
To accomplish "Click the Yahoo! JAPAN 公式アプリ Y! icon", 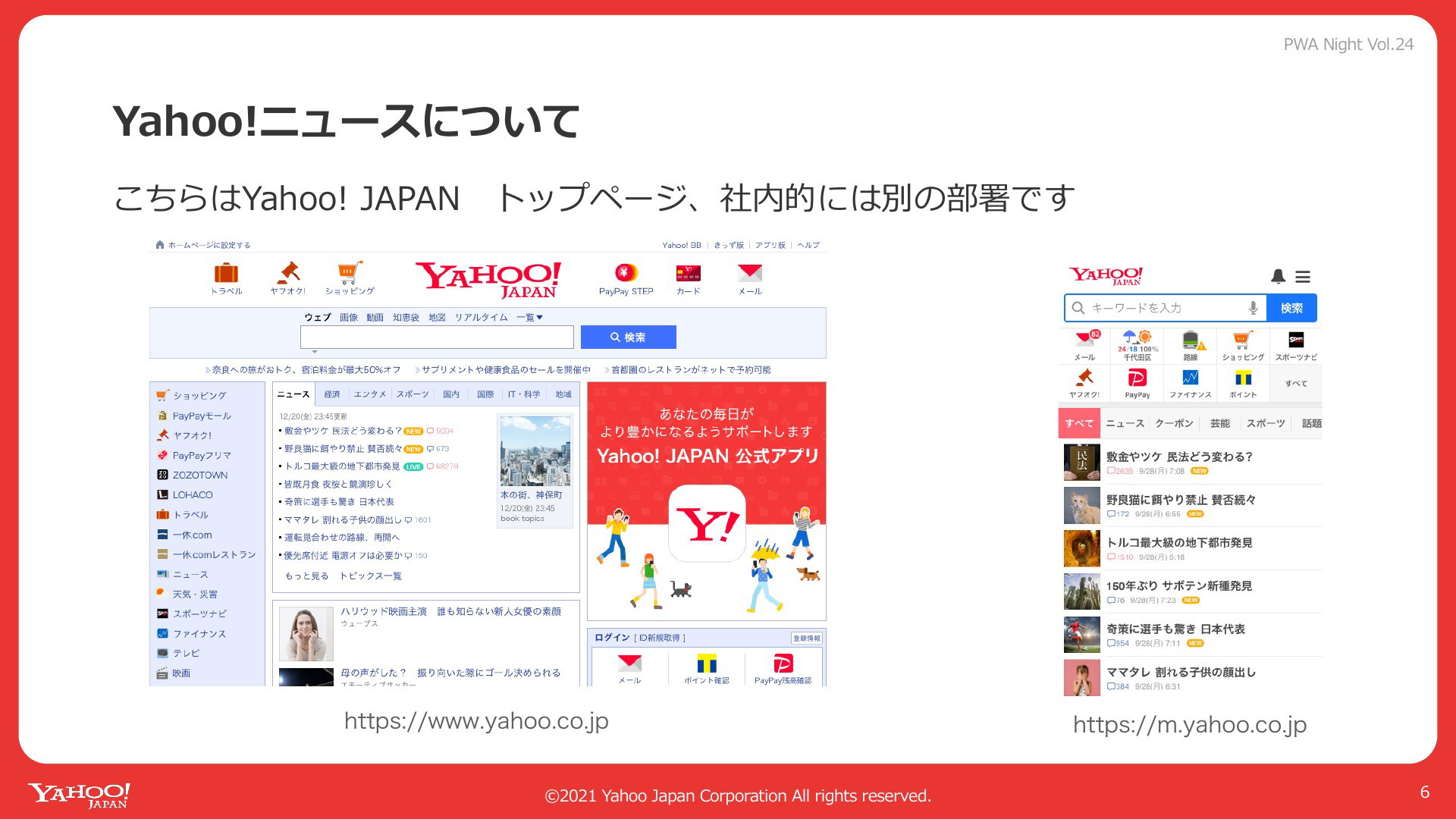I will 707,523.
